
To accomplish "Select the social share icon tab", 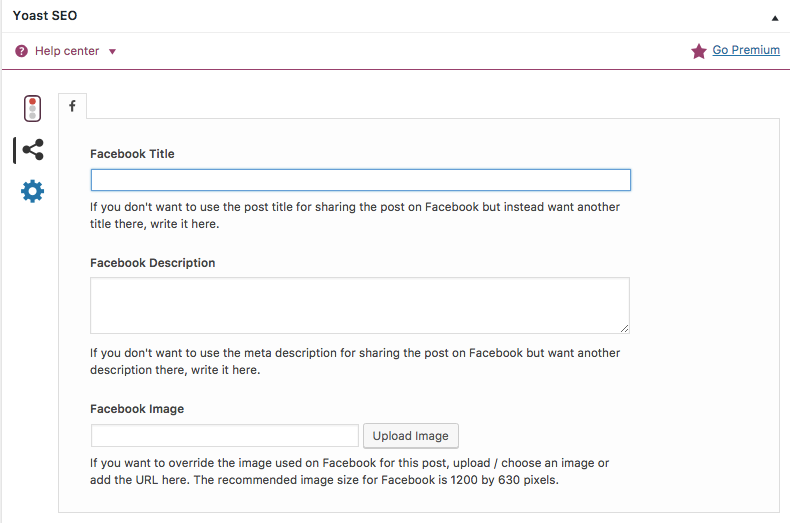I will (x=32, y=150).
